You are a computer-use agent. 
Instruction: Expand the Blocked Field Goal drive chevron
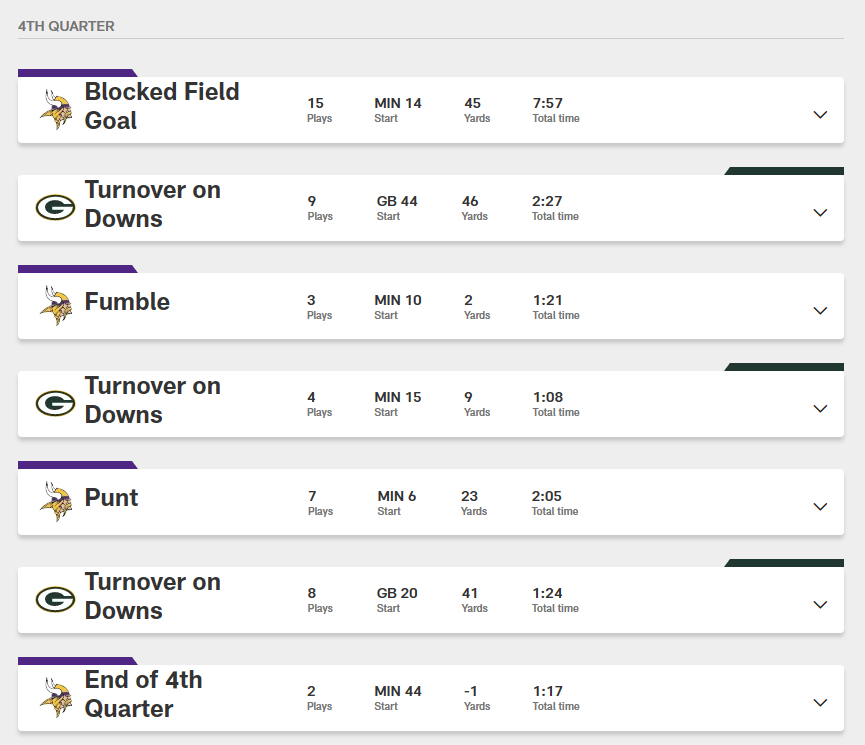pos(820,115)
